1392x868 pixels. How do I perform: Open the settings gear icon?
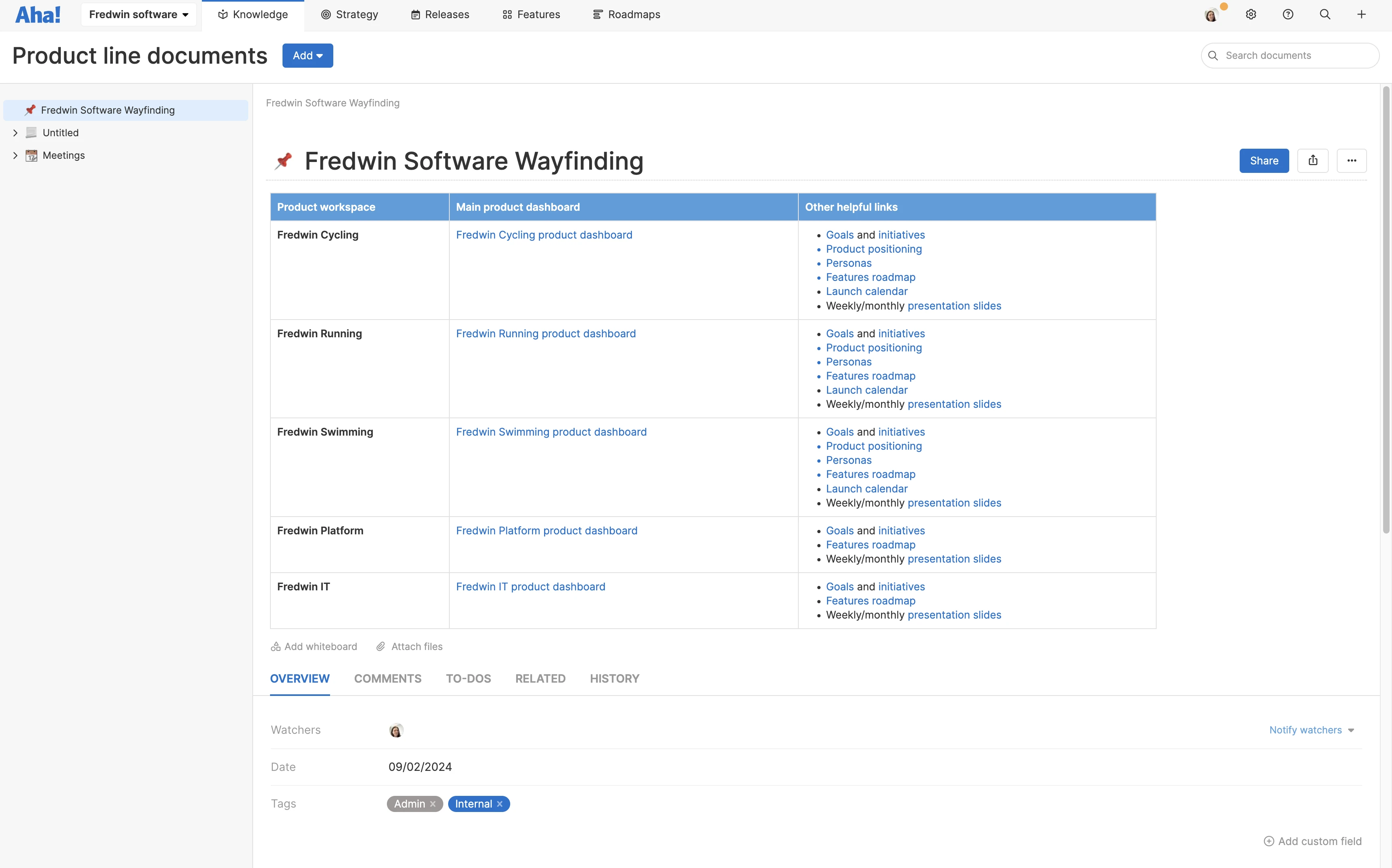[x=1251, y=15]
